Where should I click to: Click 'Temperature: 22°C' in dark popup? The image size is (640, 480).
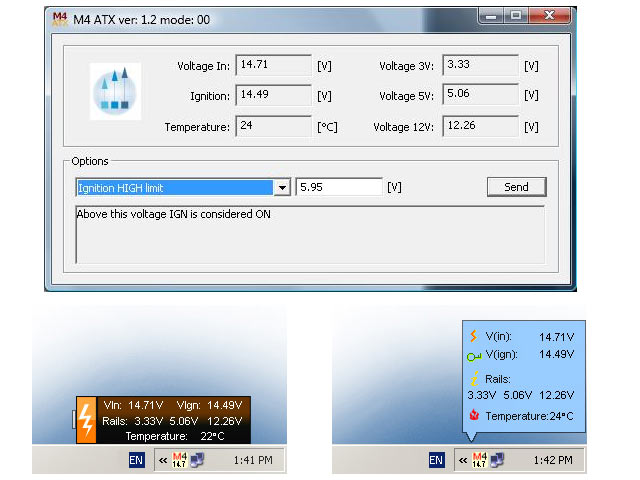click(x=175, y=436)
